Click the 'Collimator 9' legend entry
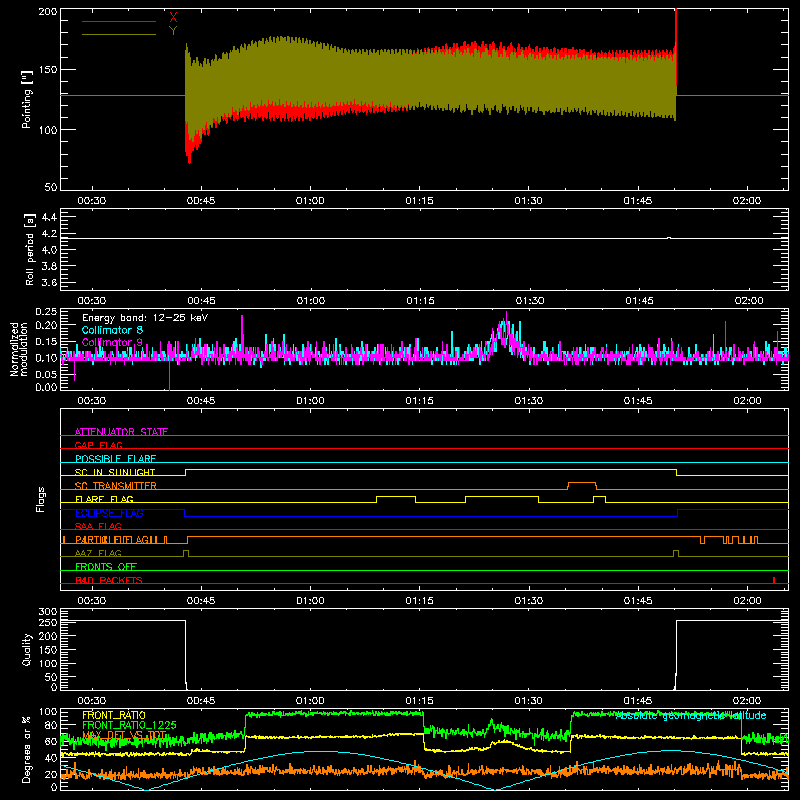Screen dimensions: 800x800 click(x=112, y=342)
